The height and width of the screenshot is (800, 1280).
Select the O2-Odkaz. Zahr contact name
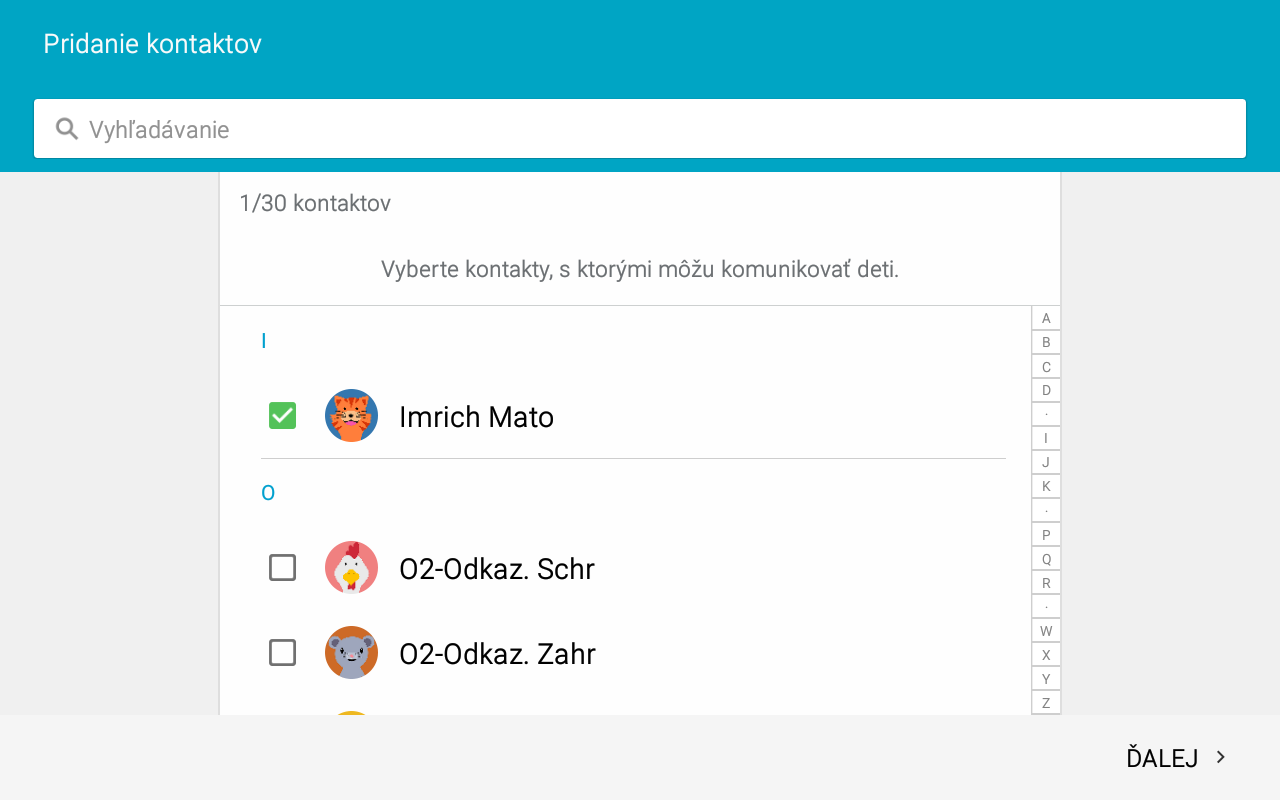pyautogui.click(x=497, y=654)
